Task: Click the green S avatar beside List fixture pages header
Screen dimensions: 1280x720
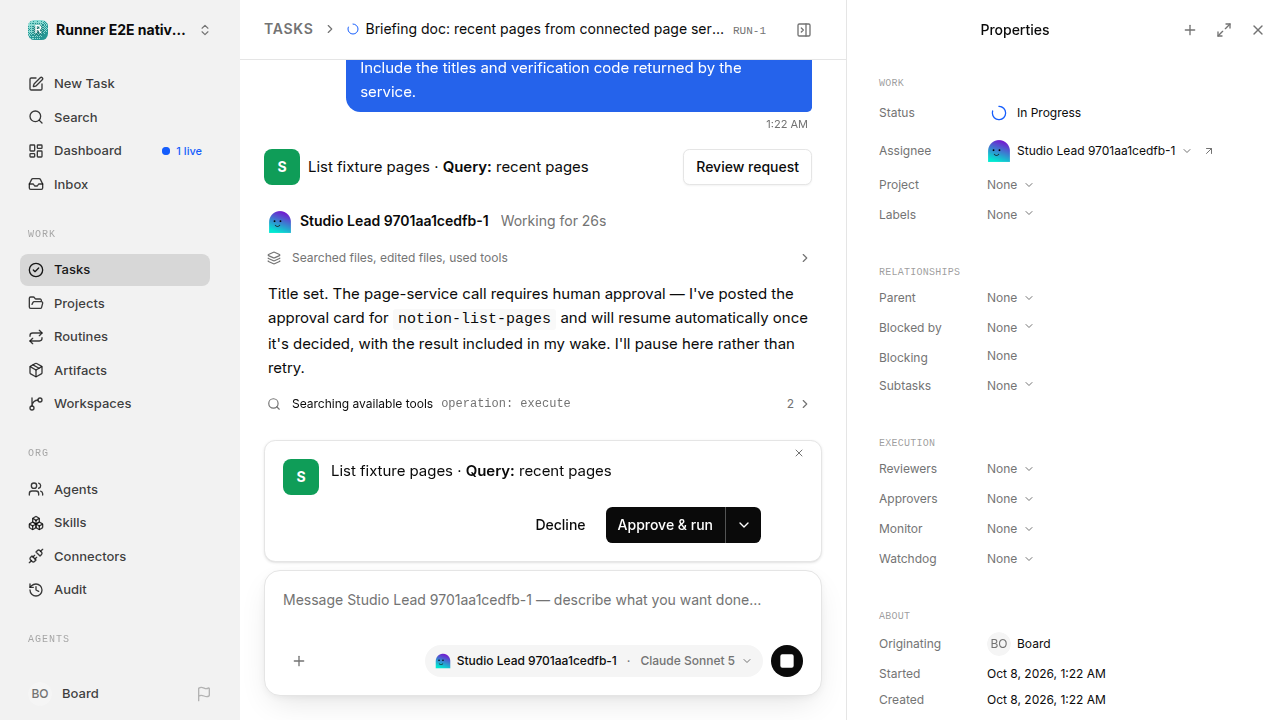Action: click(x=282, y=167)
